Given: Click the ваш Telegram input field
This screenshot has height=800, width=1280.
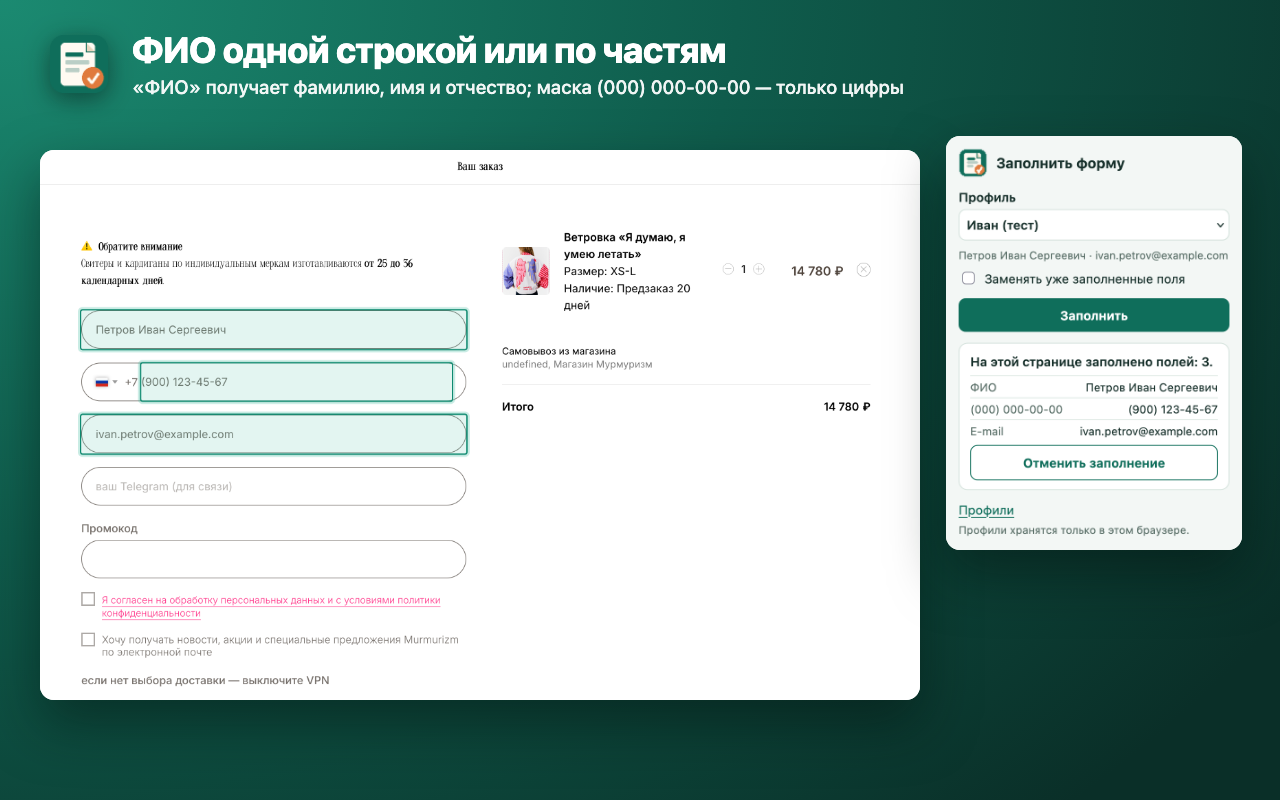Looking at the screenshot, I should pyautogui.click(x=273, y=486).
